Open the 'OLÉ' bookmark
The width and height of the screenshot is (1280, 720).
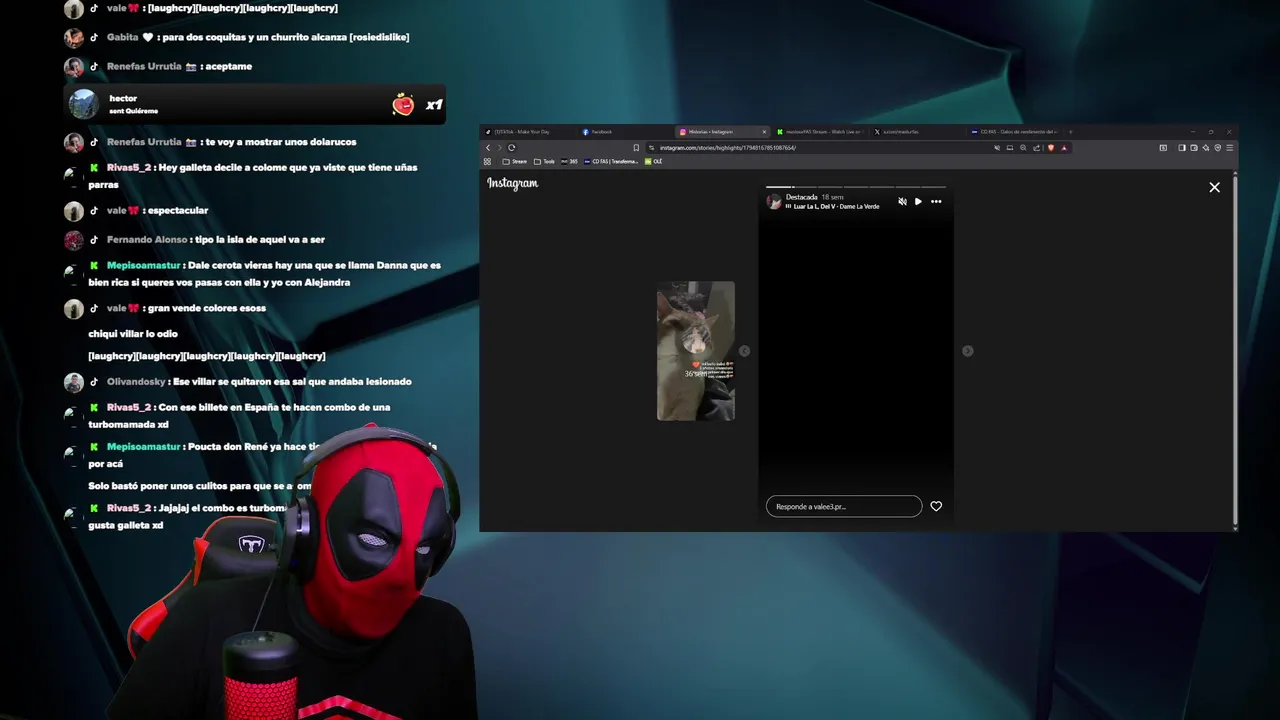pyautogui.click(x=654, y=161)
